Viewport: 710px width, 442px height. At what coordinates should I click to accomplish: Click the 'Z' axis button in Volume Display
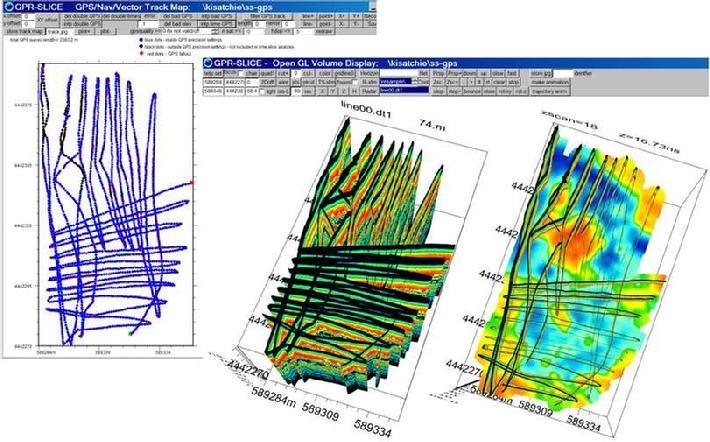coord(344,91)
